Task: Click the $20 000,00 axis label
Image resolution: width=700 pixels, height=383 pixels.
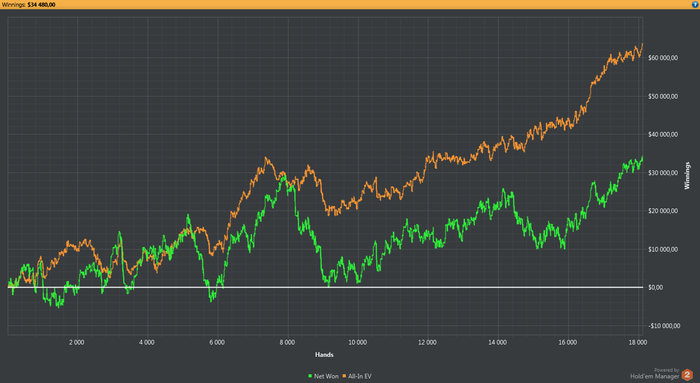Action: pos(663,211)
